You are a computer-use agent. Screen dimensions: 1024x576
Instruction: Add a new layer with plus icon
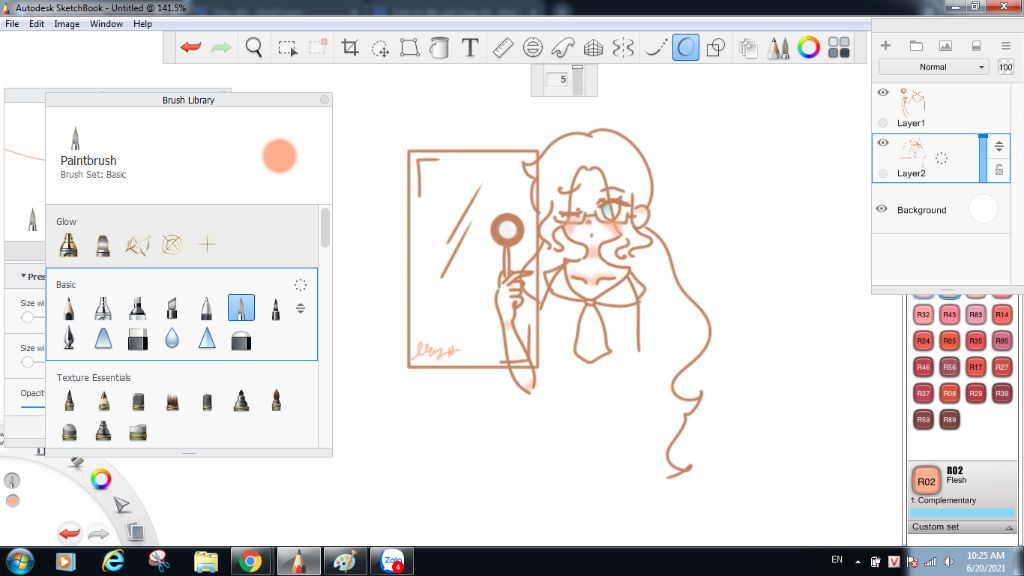coord(886,45)
